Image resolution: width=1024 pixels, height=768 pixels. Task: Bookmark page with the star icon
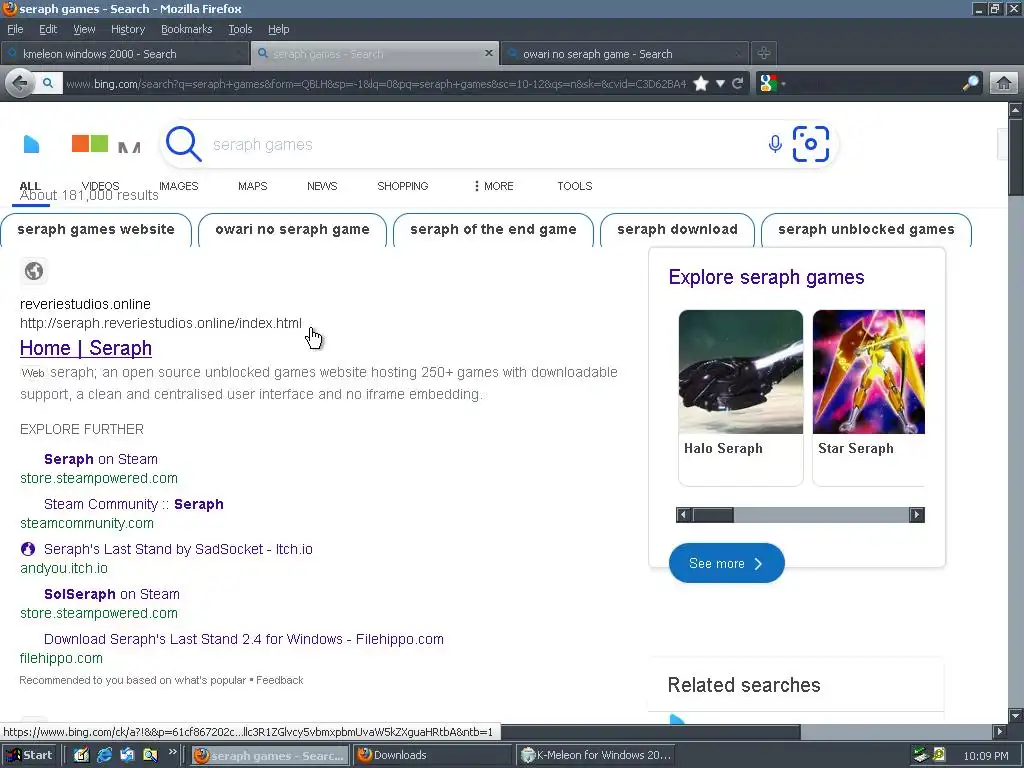pos(701,84)
